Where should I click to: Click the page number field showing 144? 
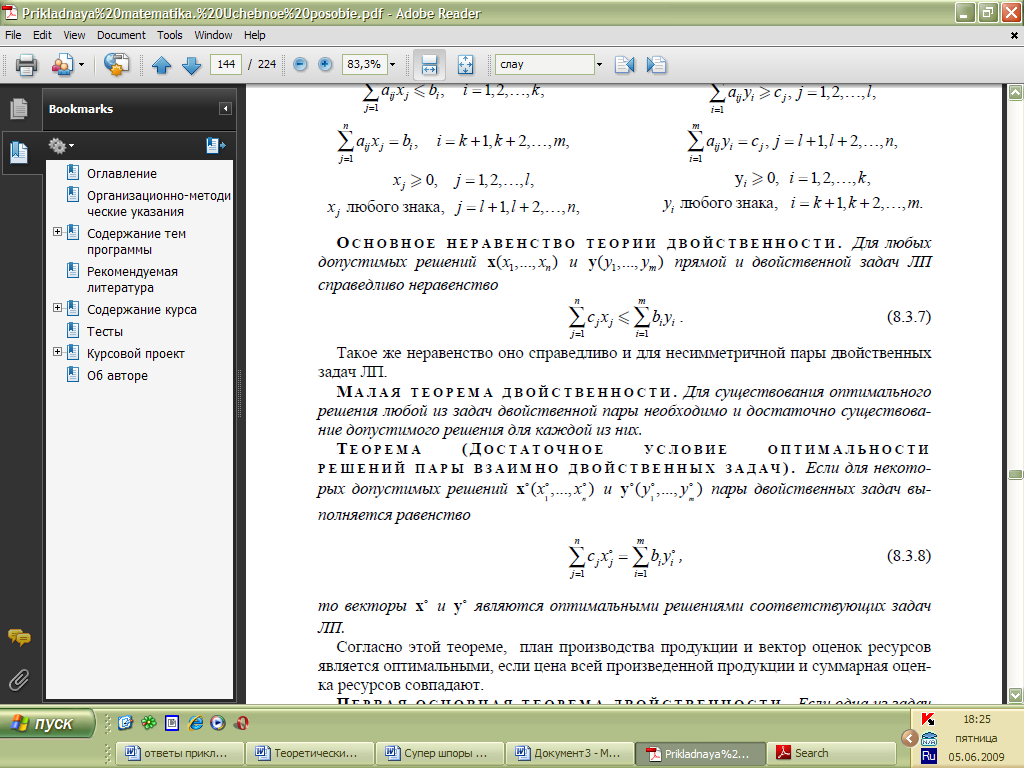(226, 64)
